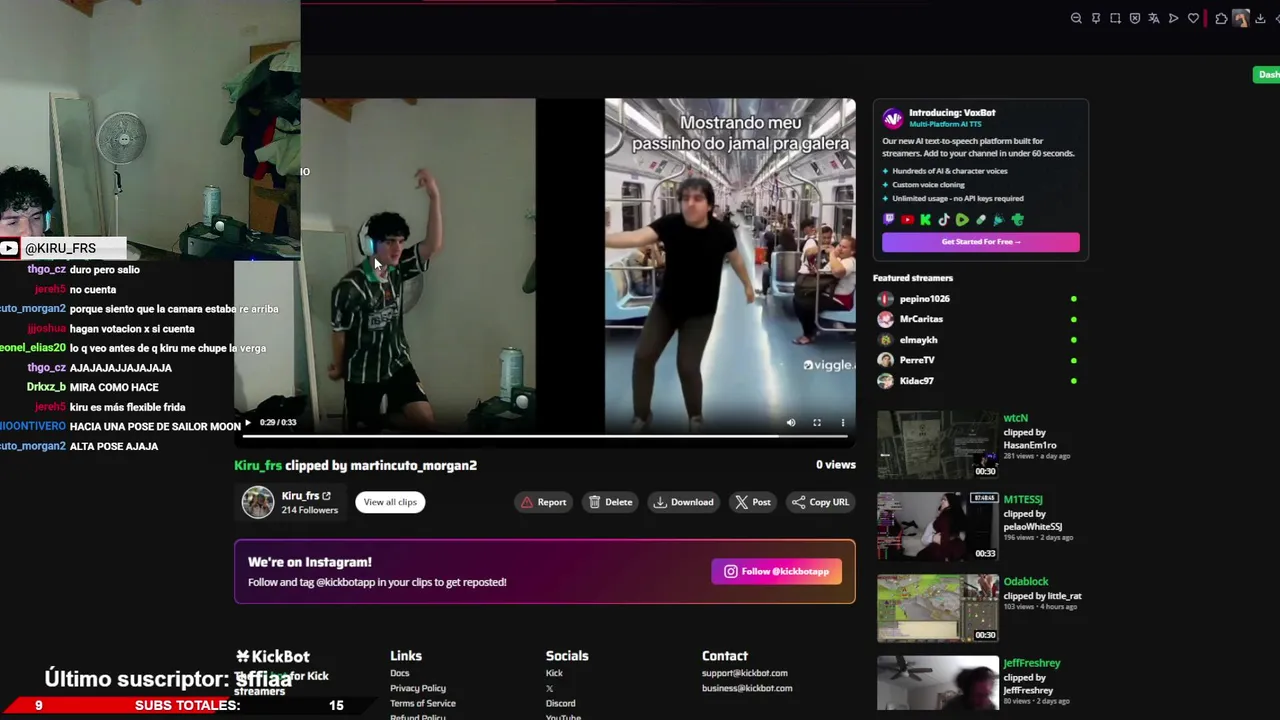
Task: Copy the clip URL
Action: [820, 502]
